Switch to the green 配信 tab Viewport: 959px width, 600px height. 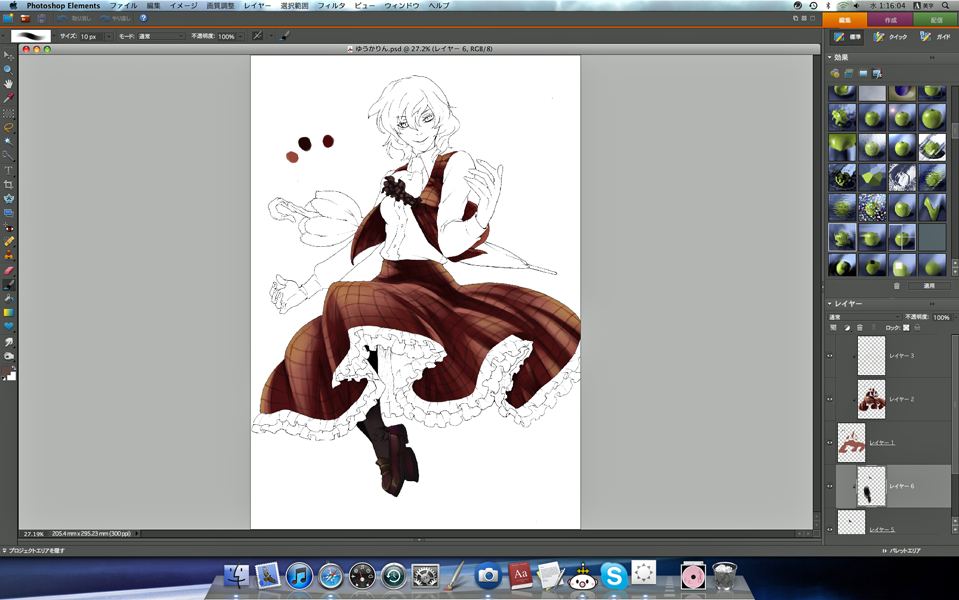[x=936, y=20]
